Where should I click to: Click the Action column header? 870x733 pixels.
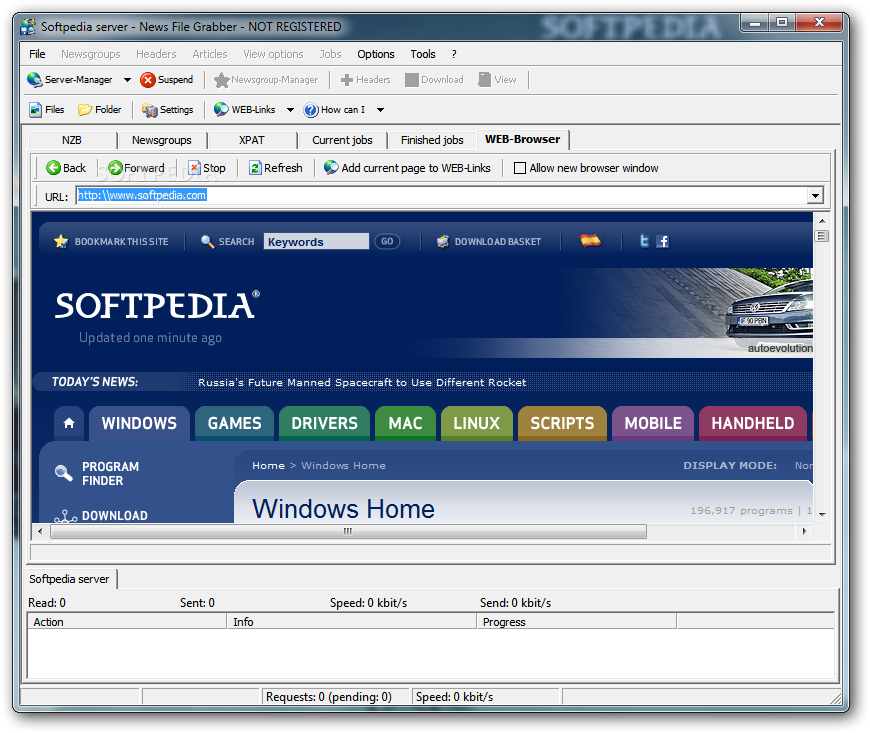127,621
